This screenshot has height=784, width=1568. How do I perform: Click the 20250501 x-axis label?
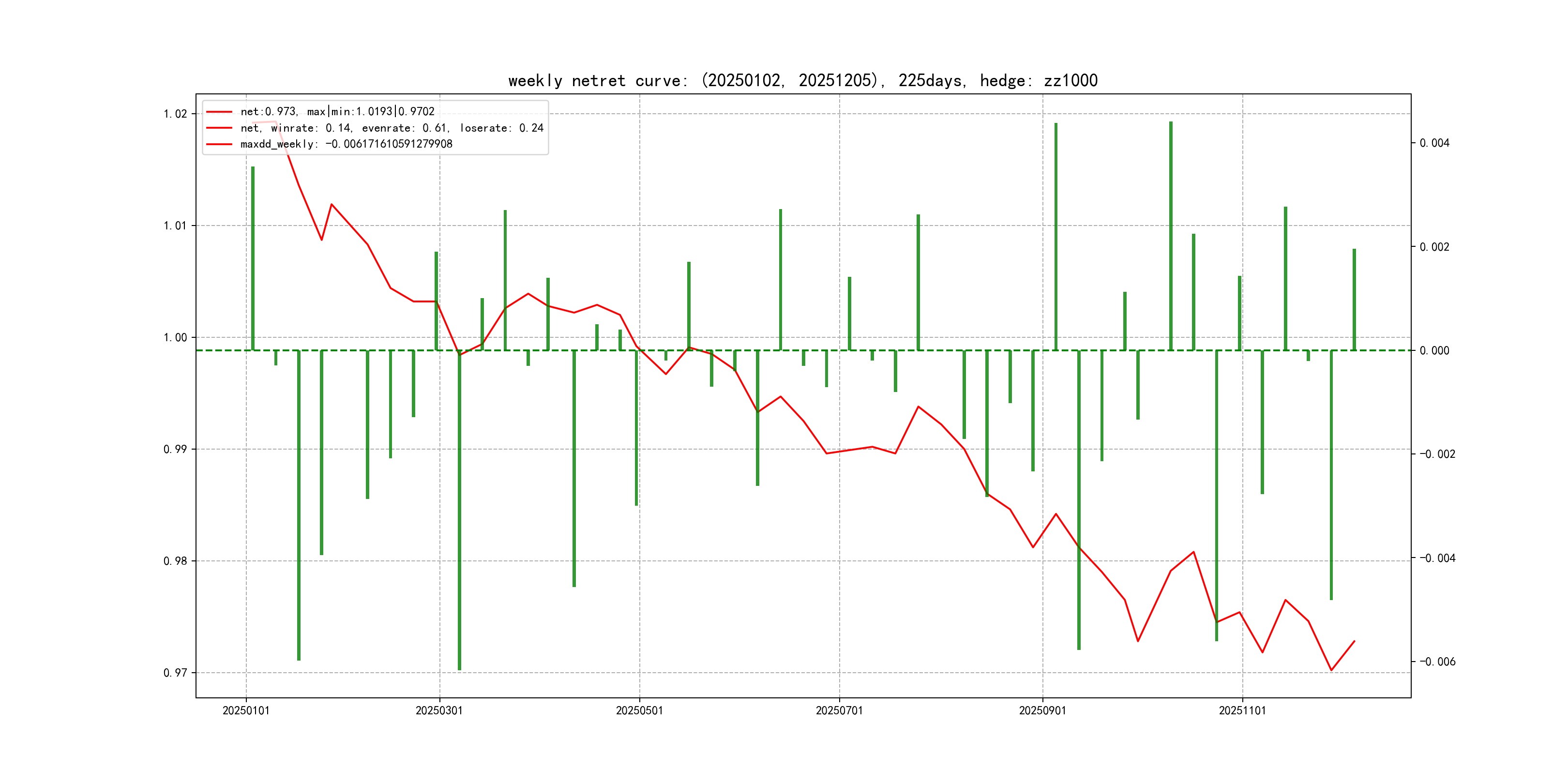(x=639, y=710)
